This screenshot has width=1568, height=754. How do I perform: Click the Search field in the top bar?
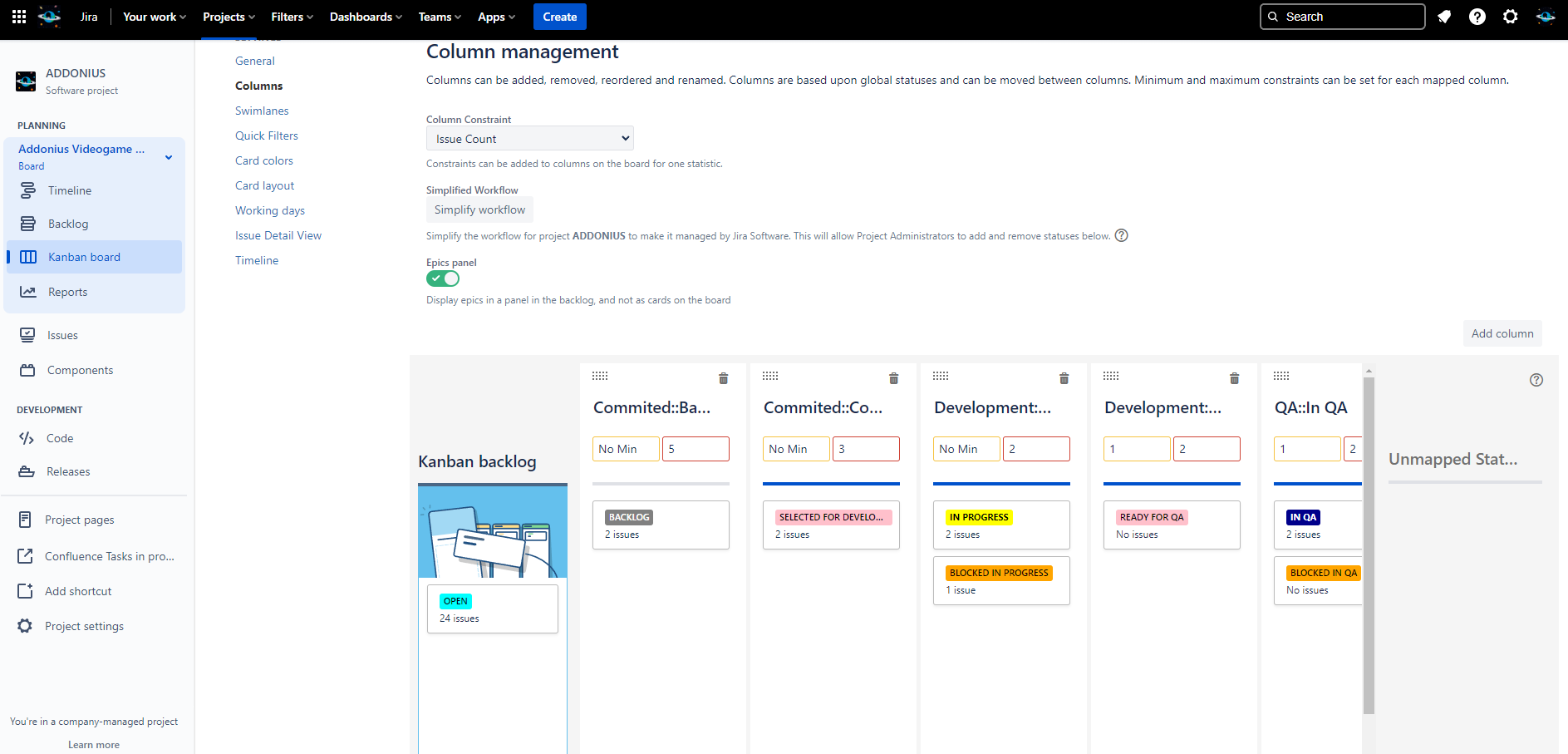click(x=1341, y=16)
